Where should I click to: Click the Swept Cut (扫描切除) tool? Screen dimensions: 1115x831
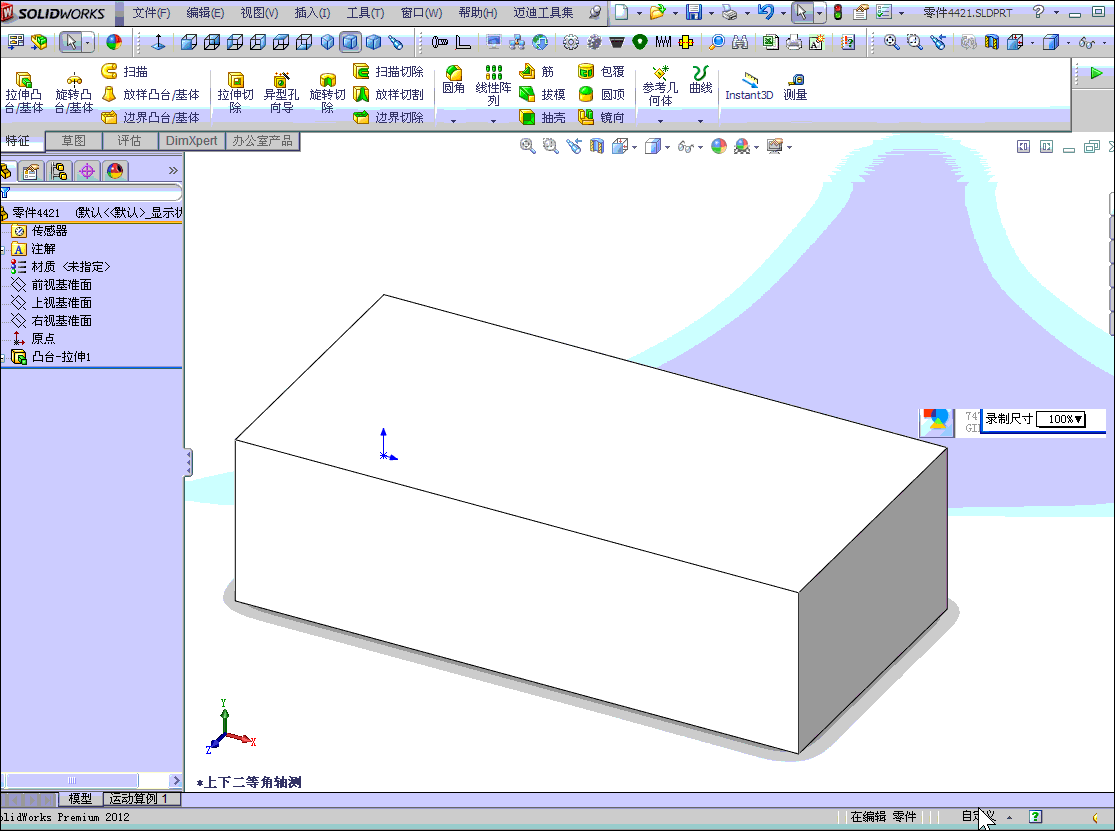click(x=388, y=72)
